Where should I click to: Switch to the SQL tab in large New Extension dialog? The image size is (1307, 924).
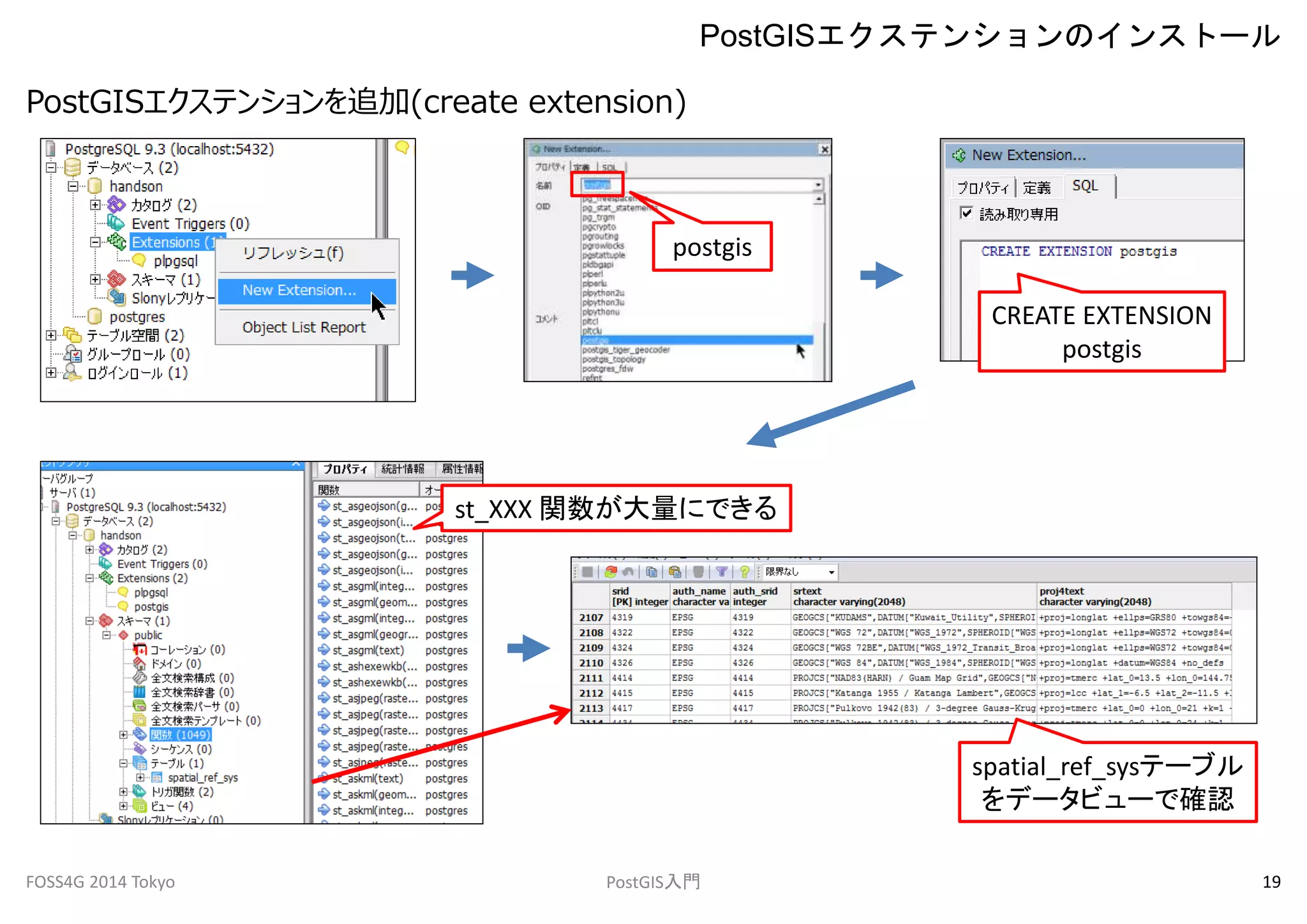[1085, 186]
